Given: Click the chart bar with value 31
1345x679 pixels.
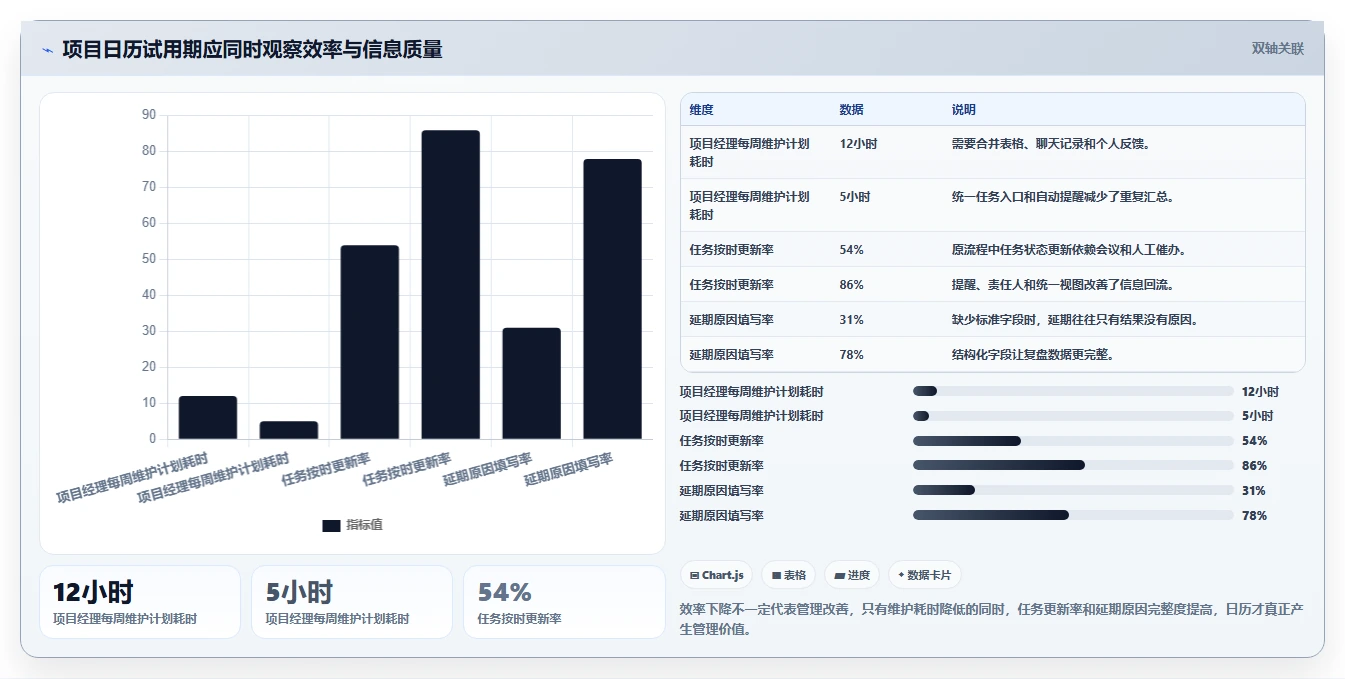Looking at the screenshot, I should click(x=532, y=383).
